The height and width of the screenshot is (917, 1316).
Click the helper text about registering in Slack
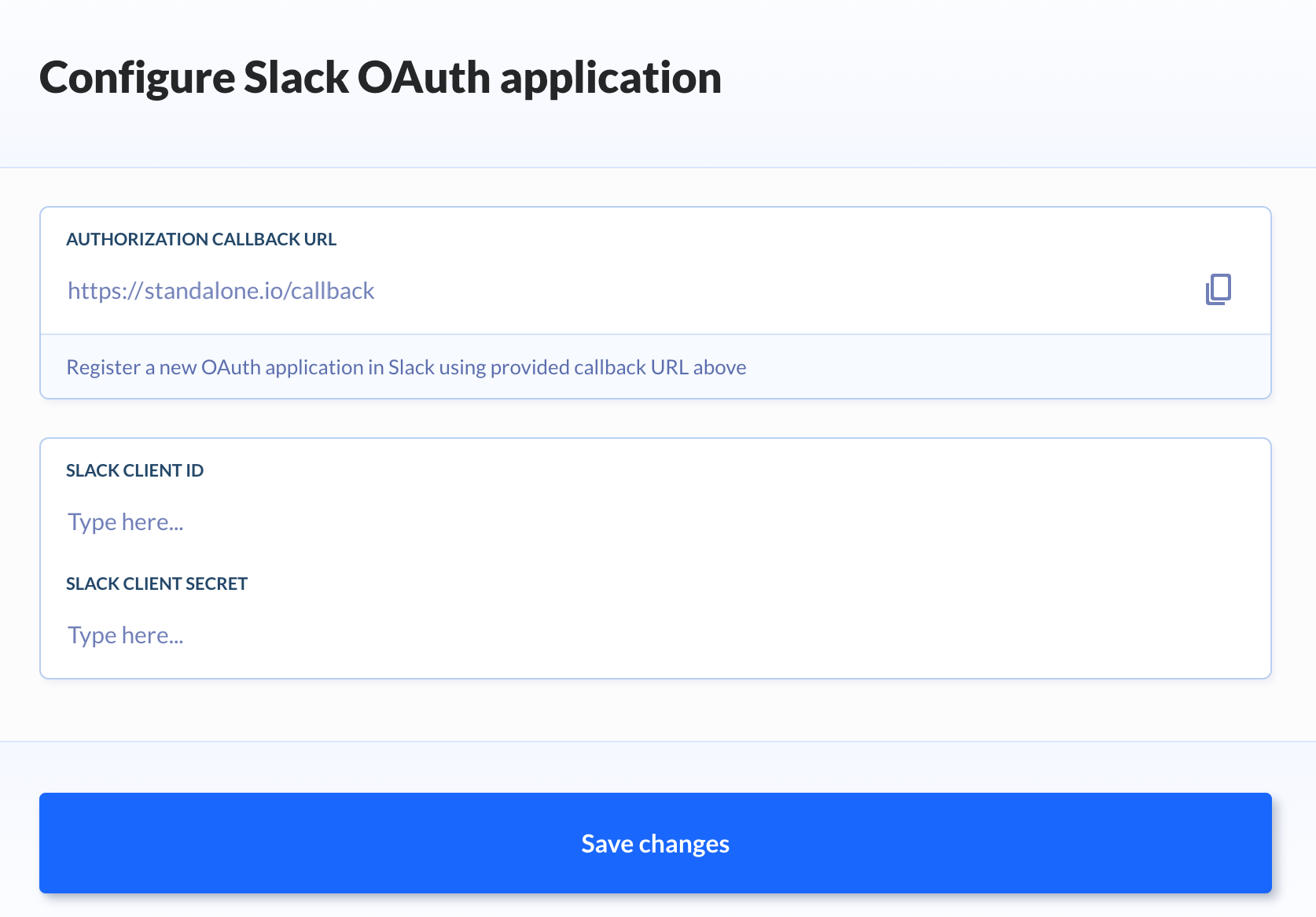[406, 366]
